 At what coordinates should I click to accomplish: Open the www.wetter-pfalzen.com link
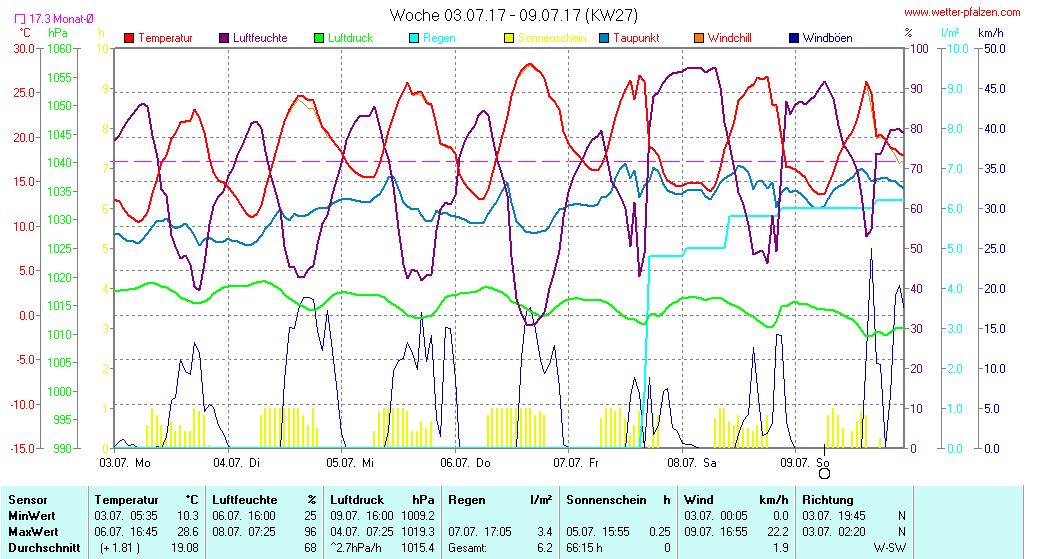[x=962, y=12]
